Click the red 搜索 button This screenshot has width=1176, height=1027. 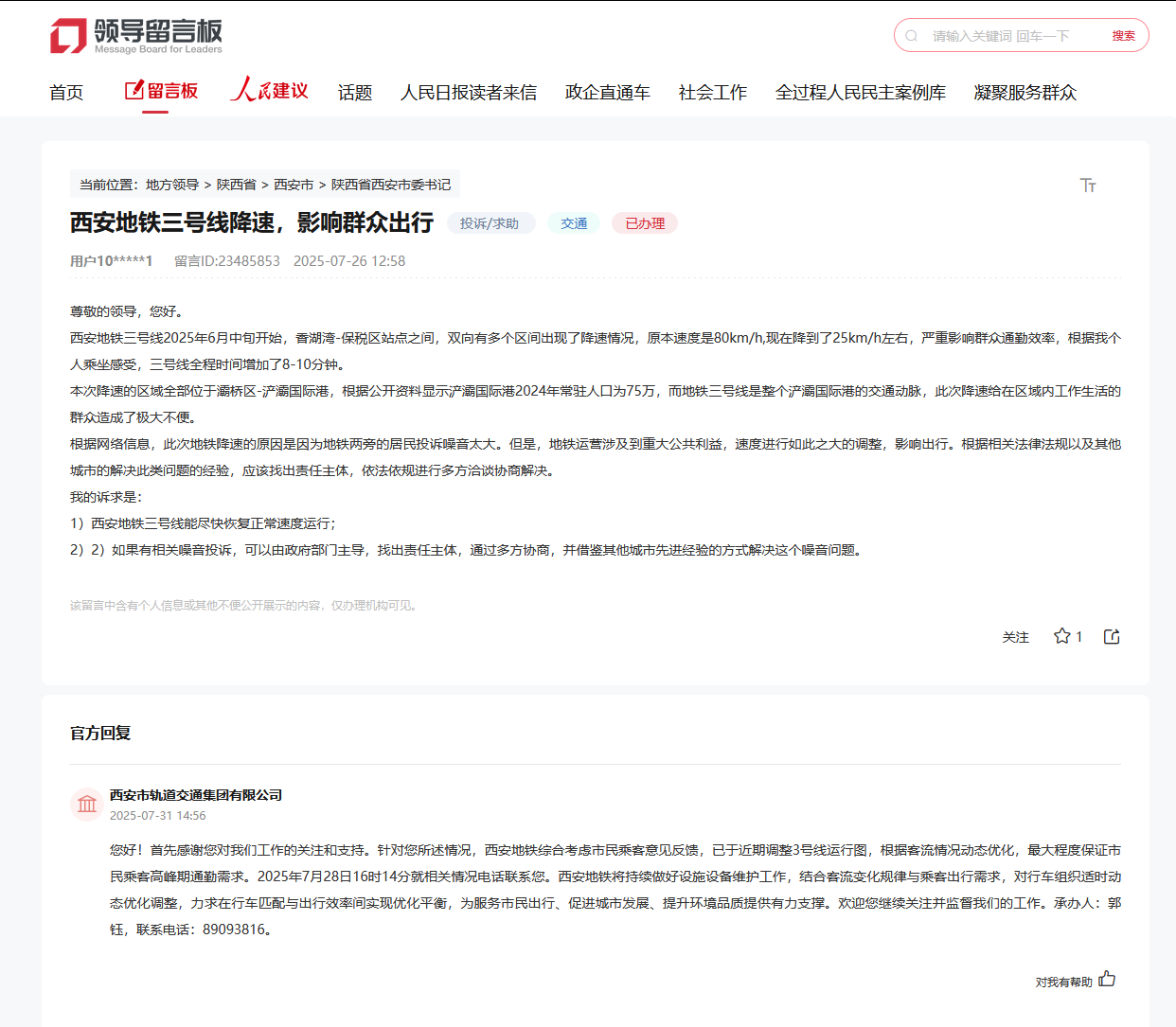(1123, 36)
